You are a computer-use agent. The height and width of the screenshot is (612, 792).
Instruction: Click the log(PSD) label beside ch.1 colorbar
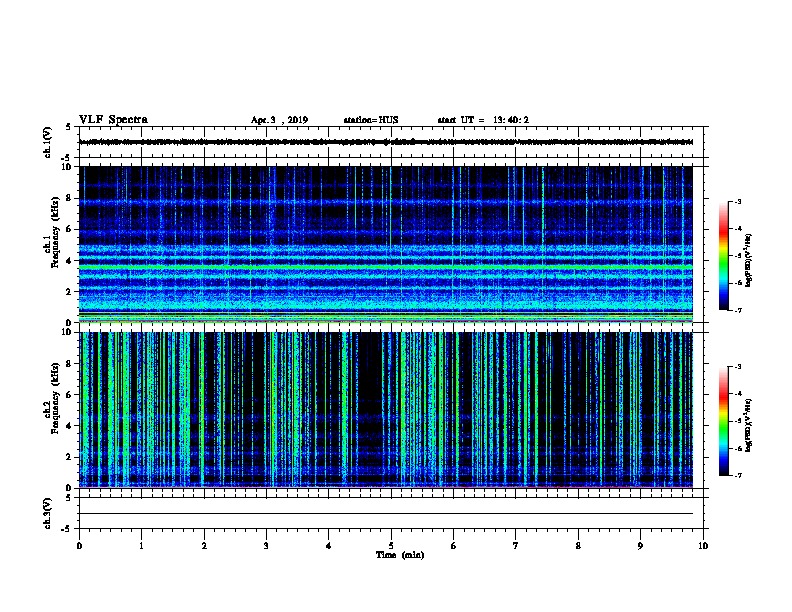748,260
